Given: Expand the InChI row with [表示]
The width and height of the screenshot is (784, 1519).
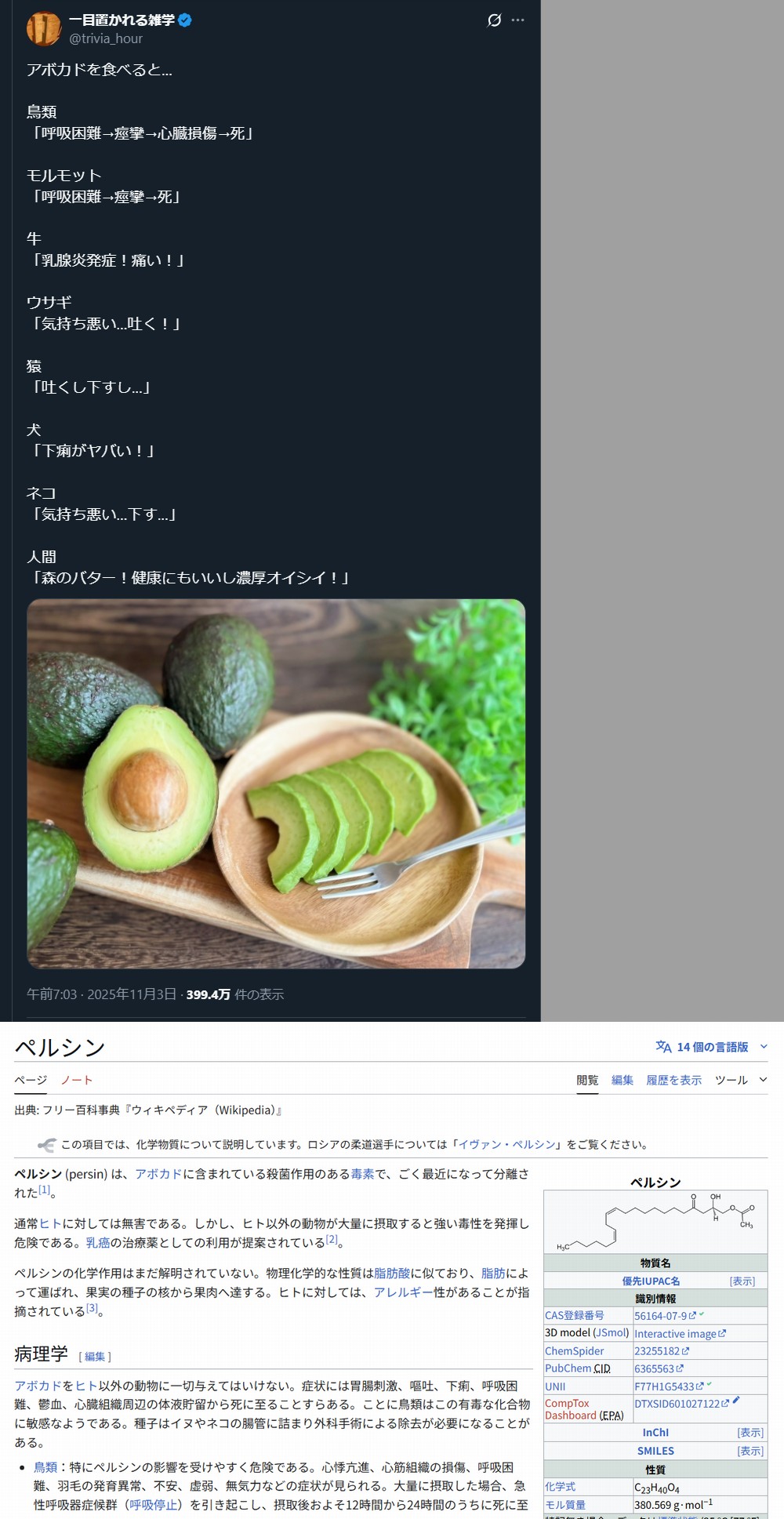Looking at the screenshot, I should pos(750,1433).
